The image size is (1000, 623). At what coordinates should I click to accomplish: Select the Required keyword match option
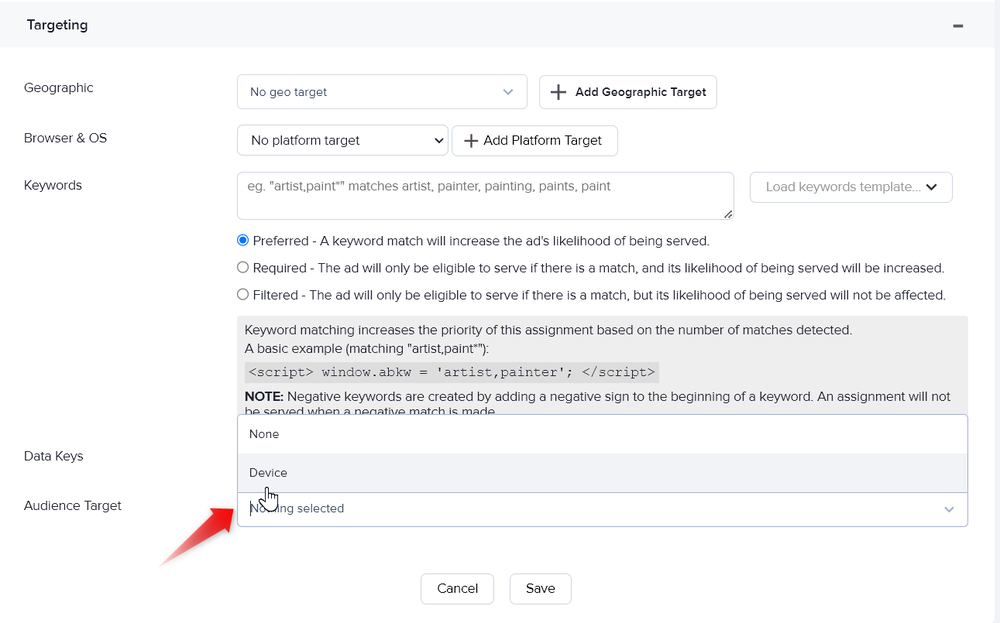[x=242, y=268]
